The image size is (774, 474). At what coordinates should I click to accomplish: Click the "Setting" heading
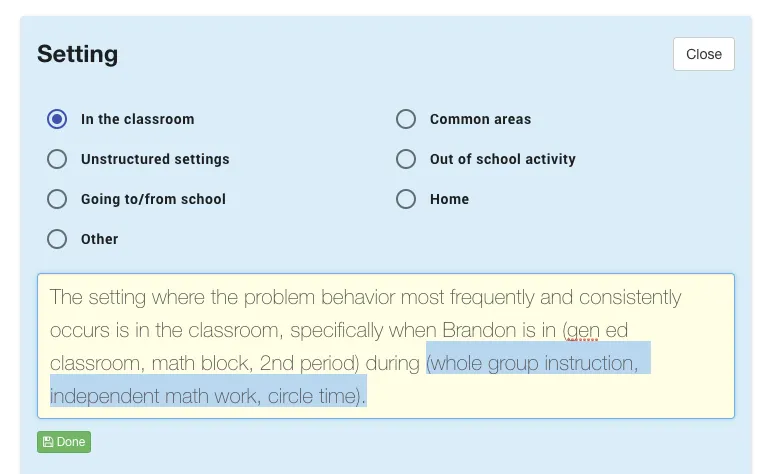78,54
